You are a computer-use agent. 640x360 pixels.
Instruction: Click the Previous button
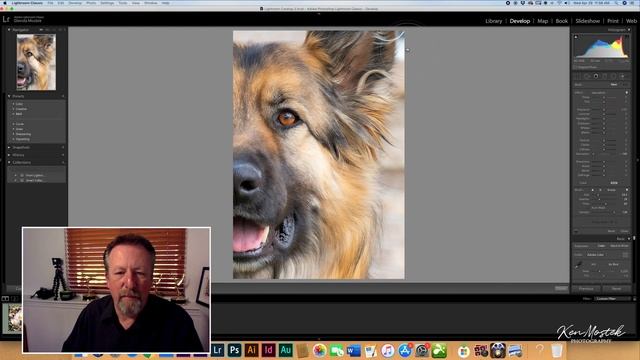pos(586,289)
